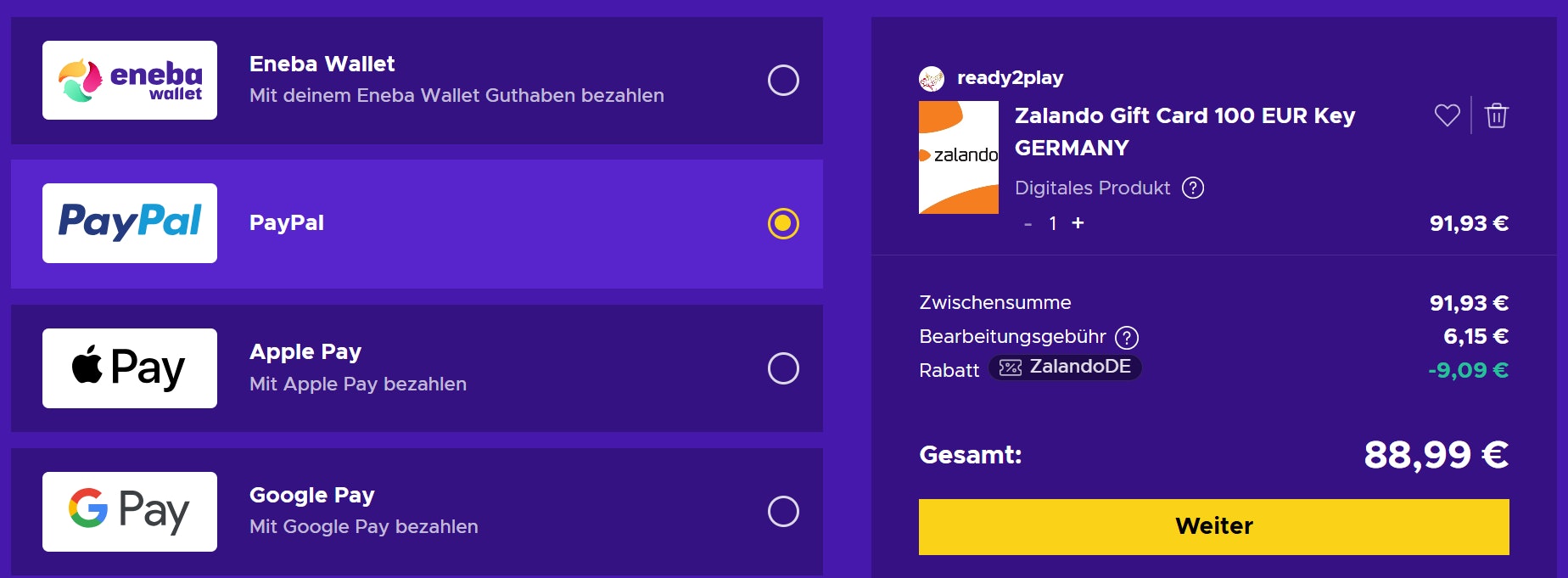The image size is (1568, 578).
Task: Click the Google Pay icon
Action: coord(129,511)
